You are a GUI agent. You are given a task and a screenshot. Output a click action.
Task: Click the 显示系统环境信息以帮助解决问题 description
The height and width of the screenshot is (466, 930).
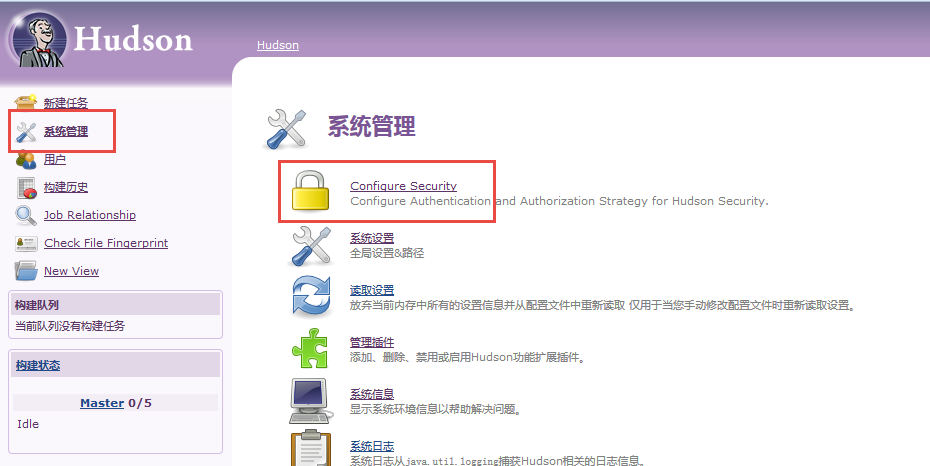click(x=436, y=409)
